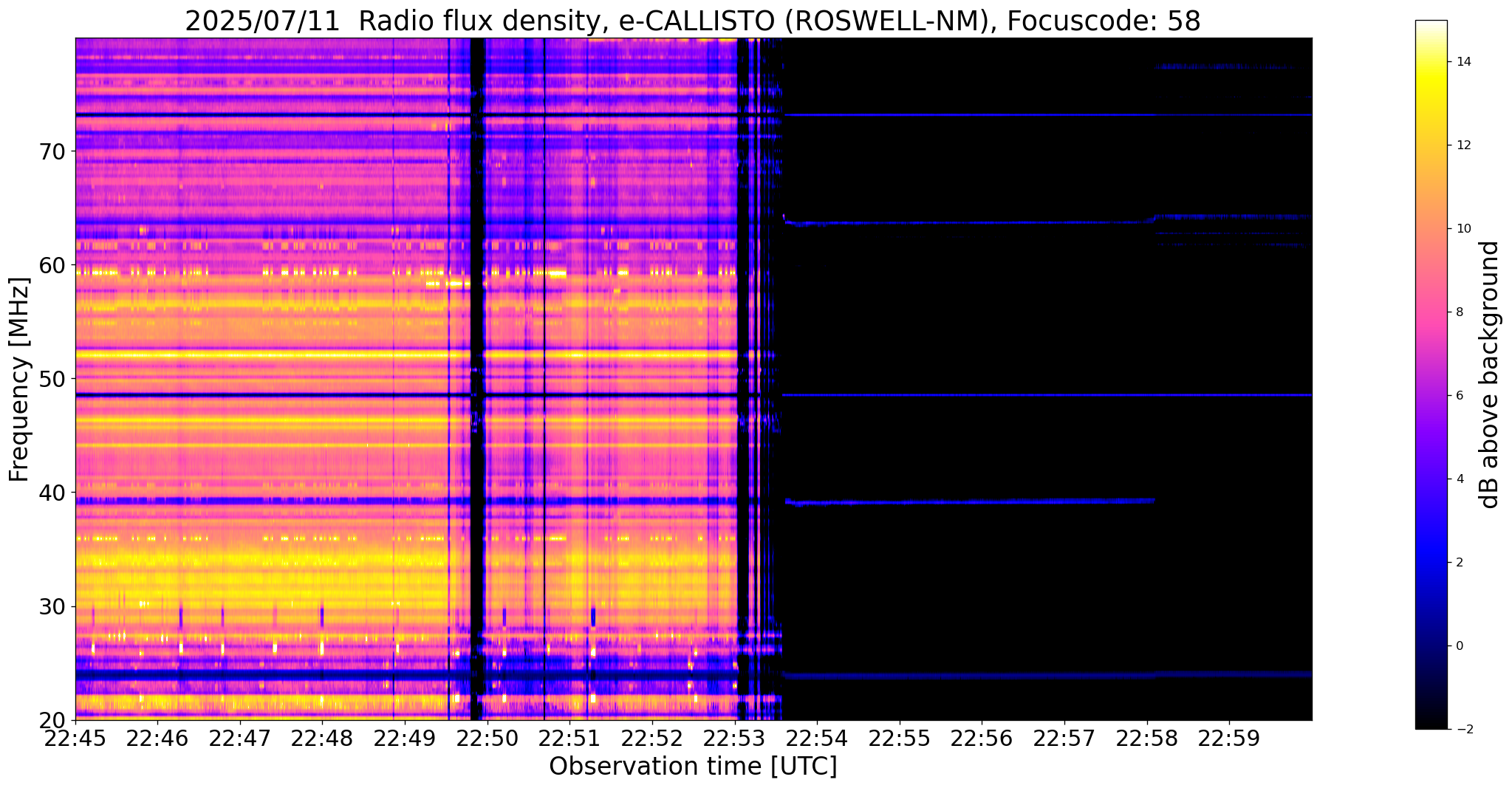Click the 22:47 time tick label
1512x788 pixels.
240,738
